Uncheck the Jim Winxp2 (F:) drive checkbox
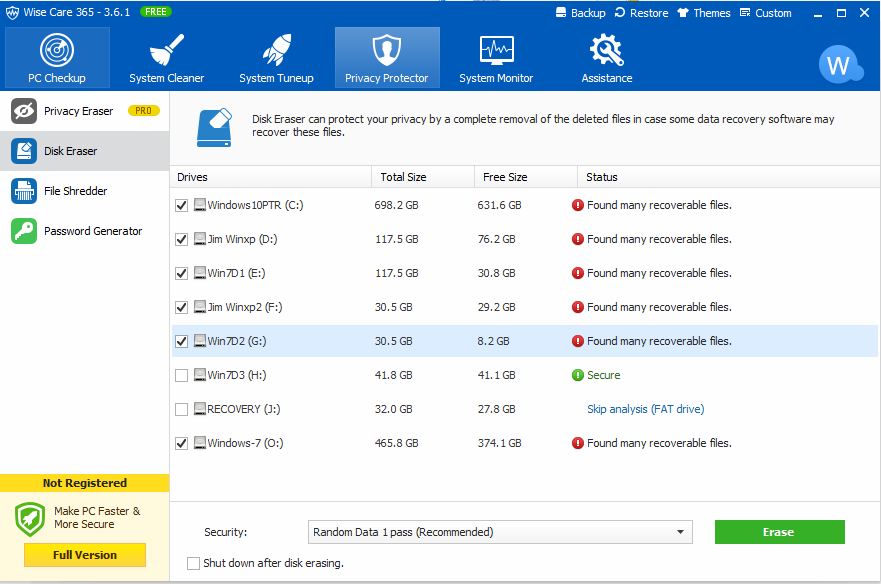 pyautogui.click(x=181, y=307)
